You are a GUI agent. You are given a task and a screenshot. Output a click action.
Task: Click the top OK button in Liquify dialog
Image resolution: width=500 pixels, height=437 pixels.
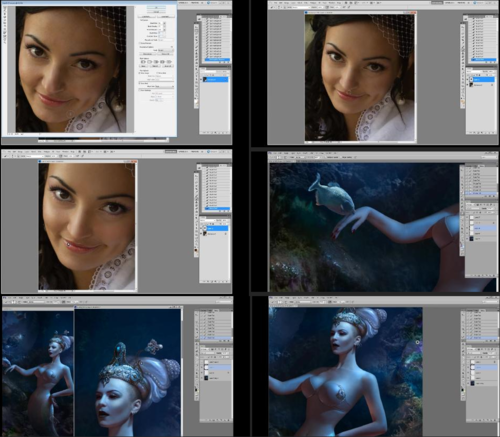[x=156, y=7]
